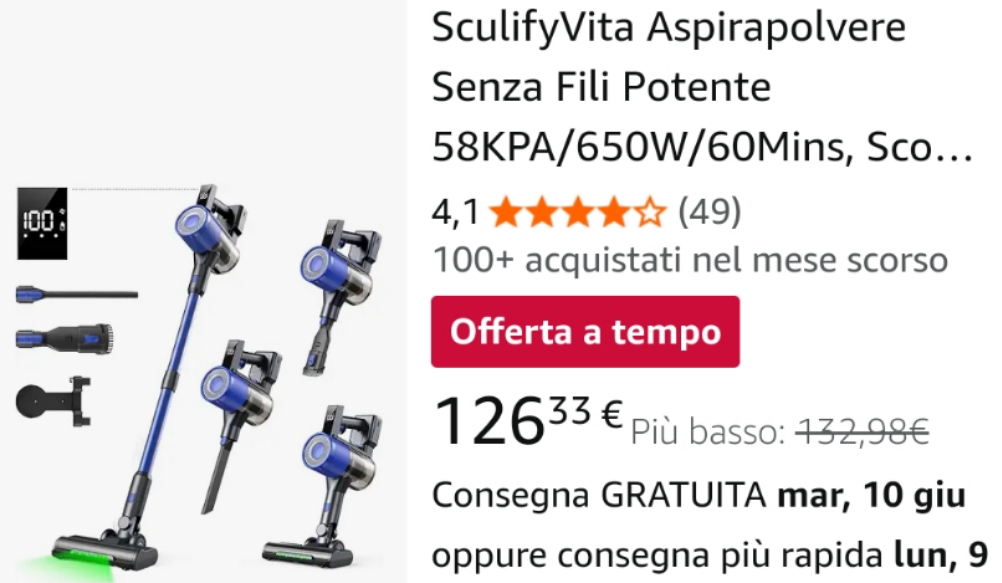Open the SculifyVita Aspirapolvere product title
This screenshot has height=583, width=1002.
(702, 87)
